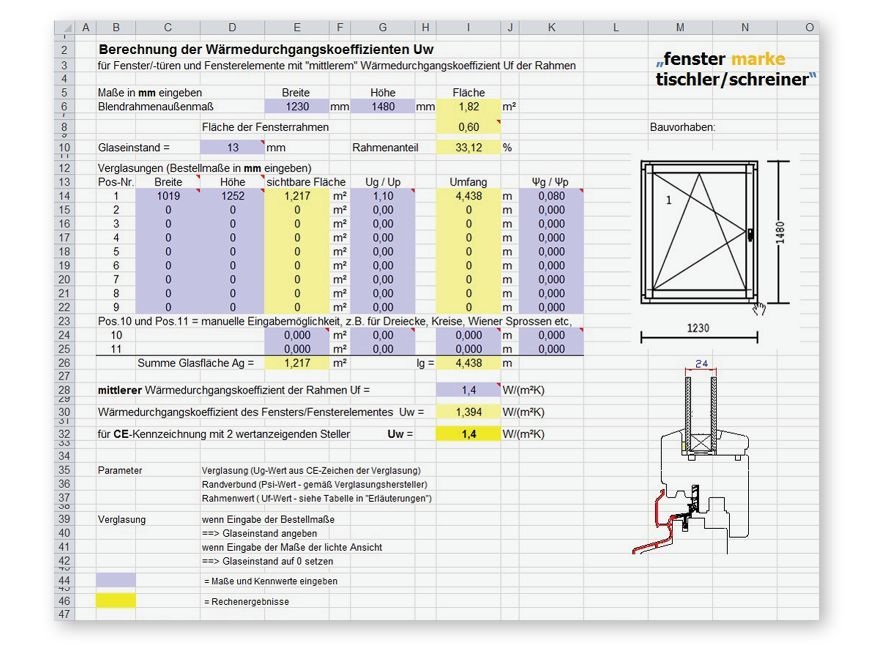Image resolution: width=886 pixels, height=654 pixels.
Task: Select the Höhe cell containing 1480
Action: click(382, 106)
